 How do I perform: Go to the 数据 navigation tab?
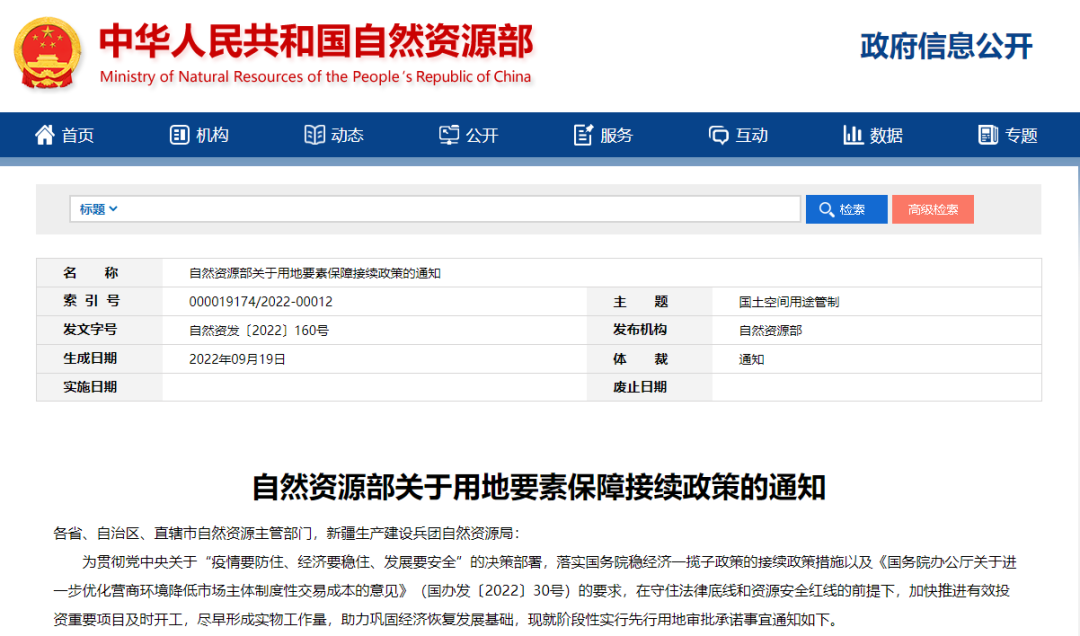coord(886,135)
